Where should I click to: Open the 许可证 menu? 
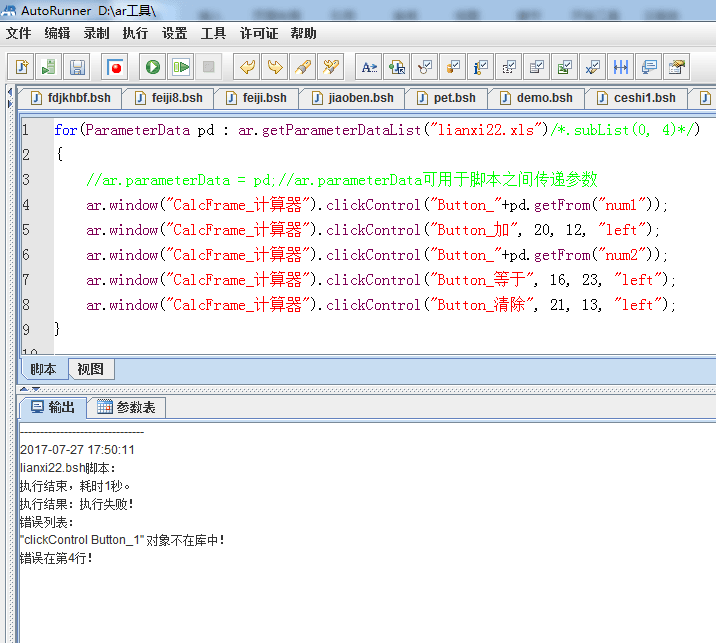[259, 33]
